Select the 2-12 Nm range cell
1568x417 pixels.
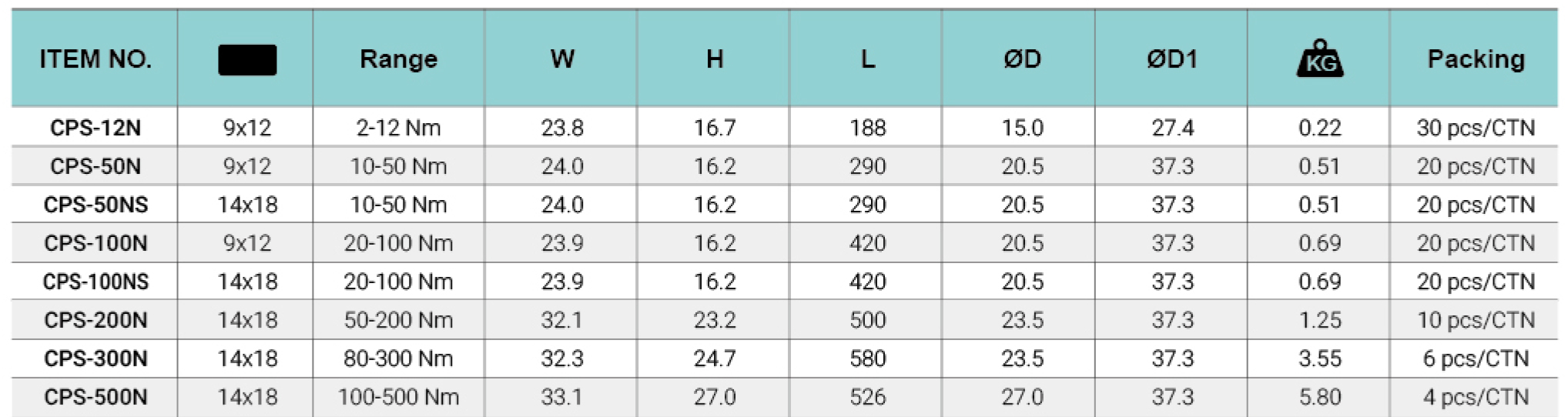399,128
